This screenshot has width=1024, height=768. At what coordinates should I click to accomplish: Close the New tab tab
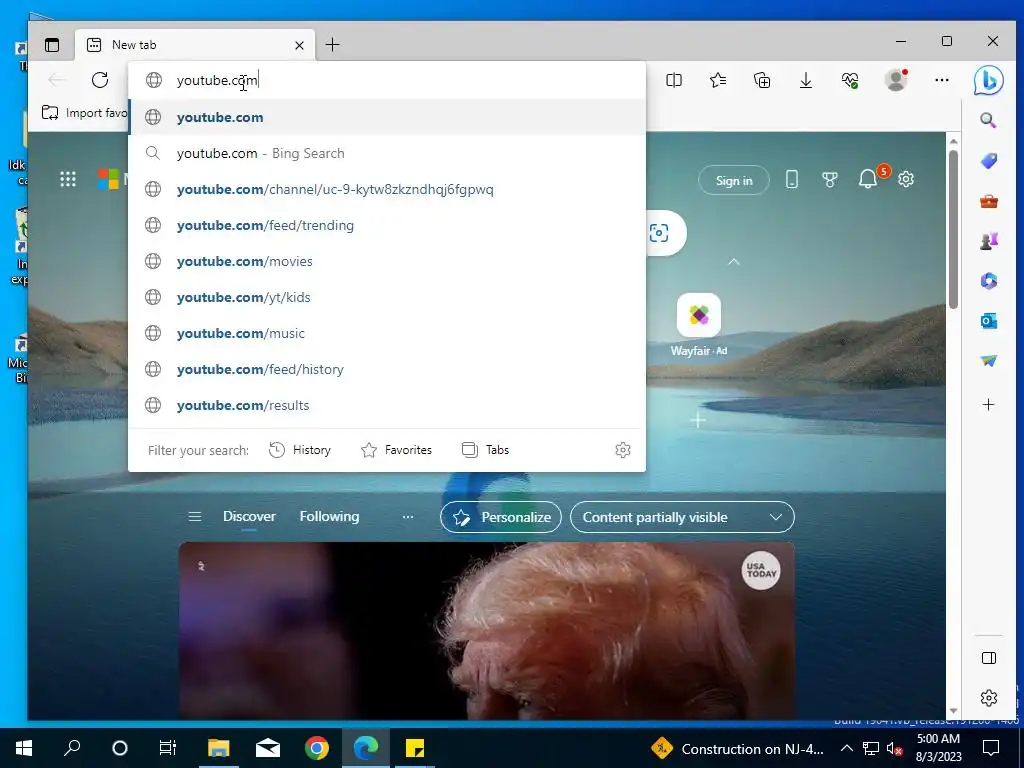click(299, 45)
